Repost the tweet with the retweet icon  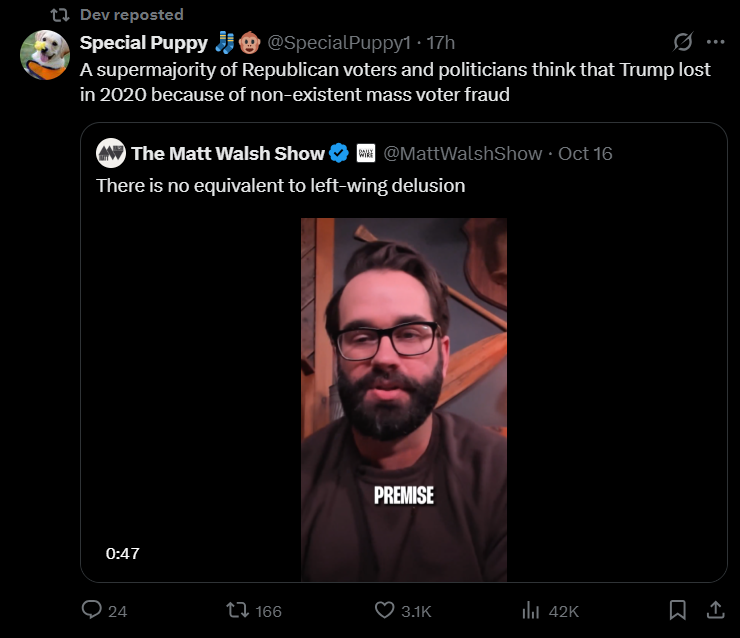(x=237, y=610)
